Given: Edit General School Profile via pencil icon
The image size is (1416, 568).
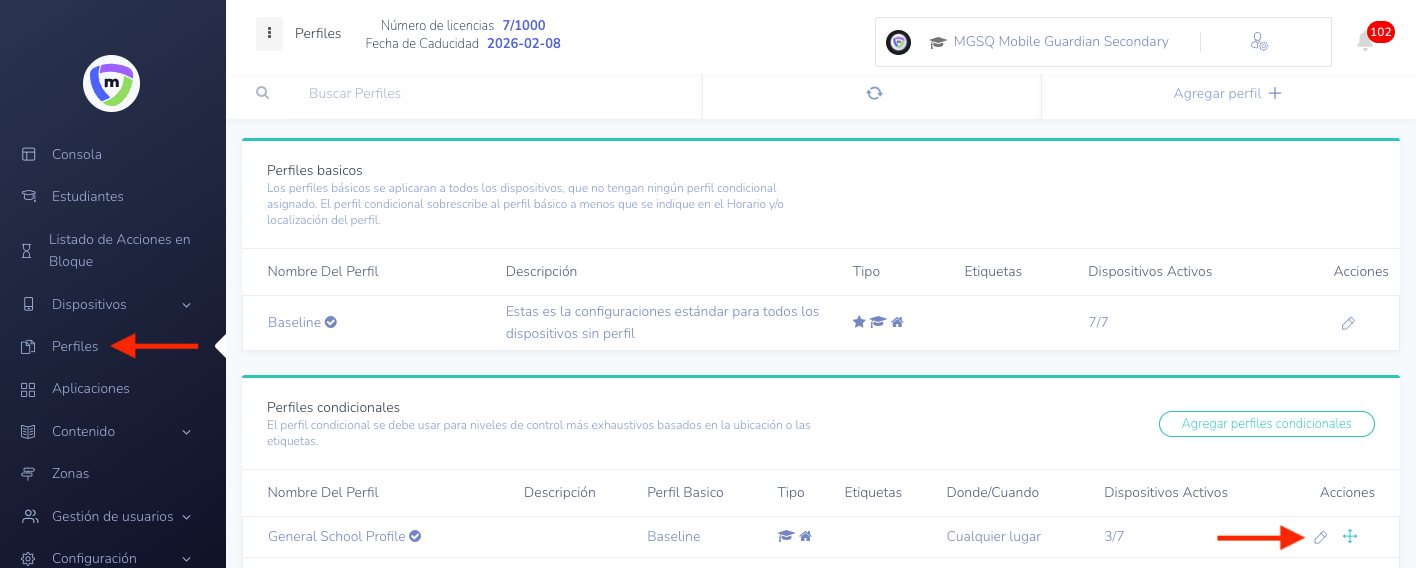Looking at the screenshot, I should click(1320, 537).
